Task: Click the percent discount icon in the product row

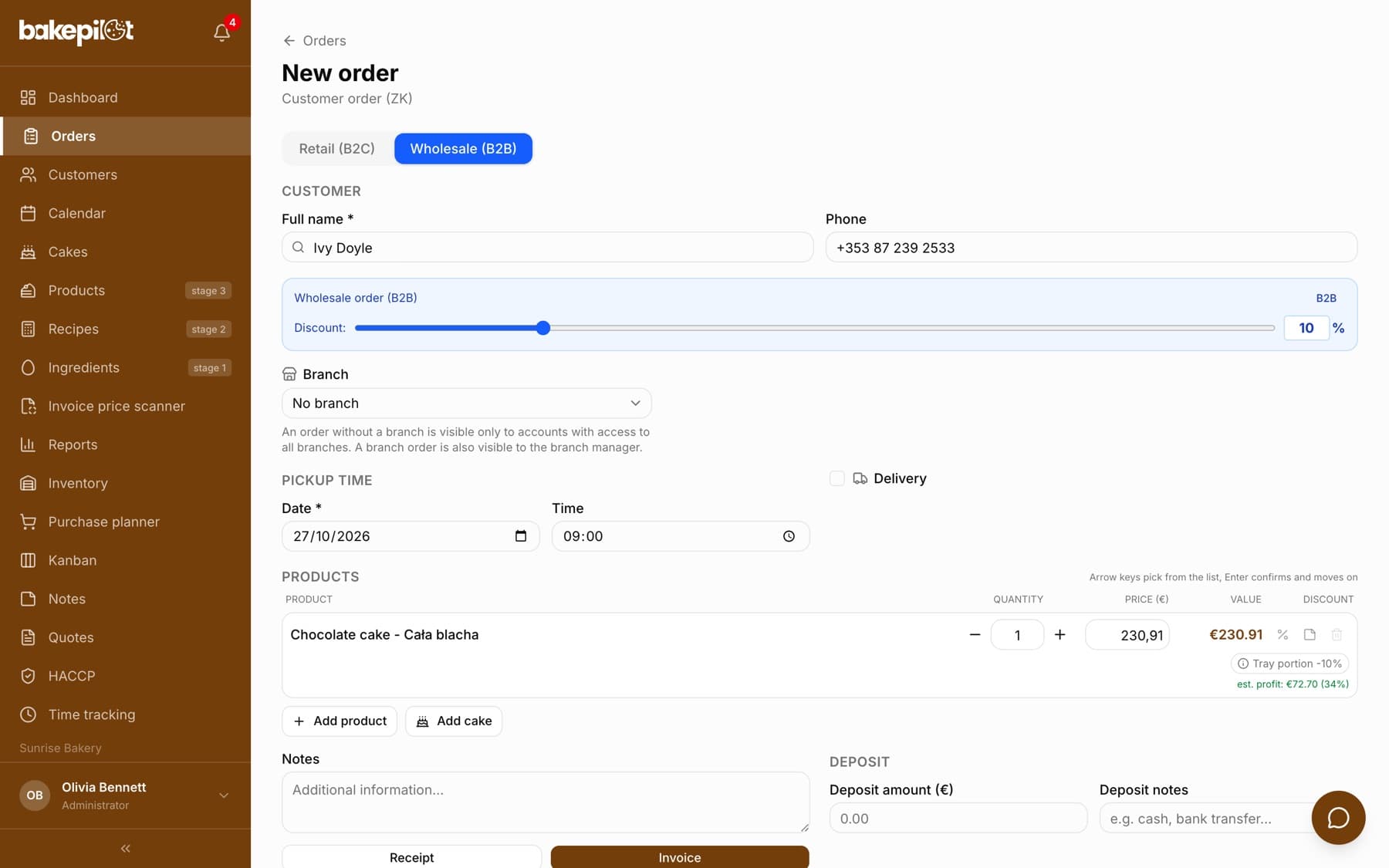Action: pos(1283,634)
